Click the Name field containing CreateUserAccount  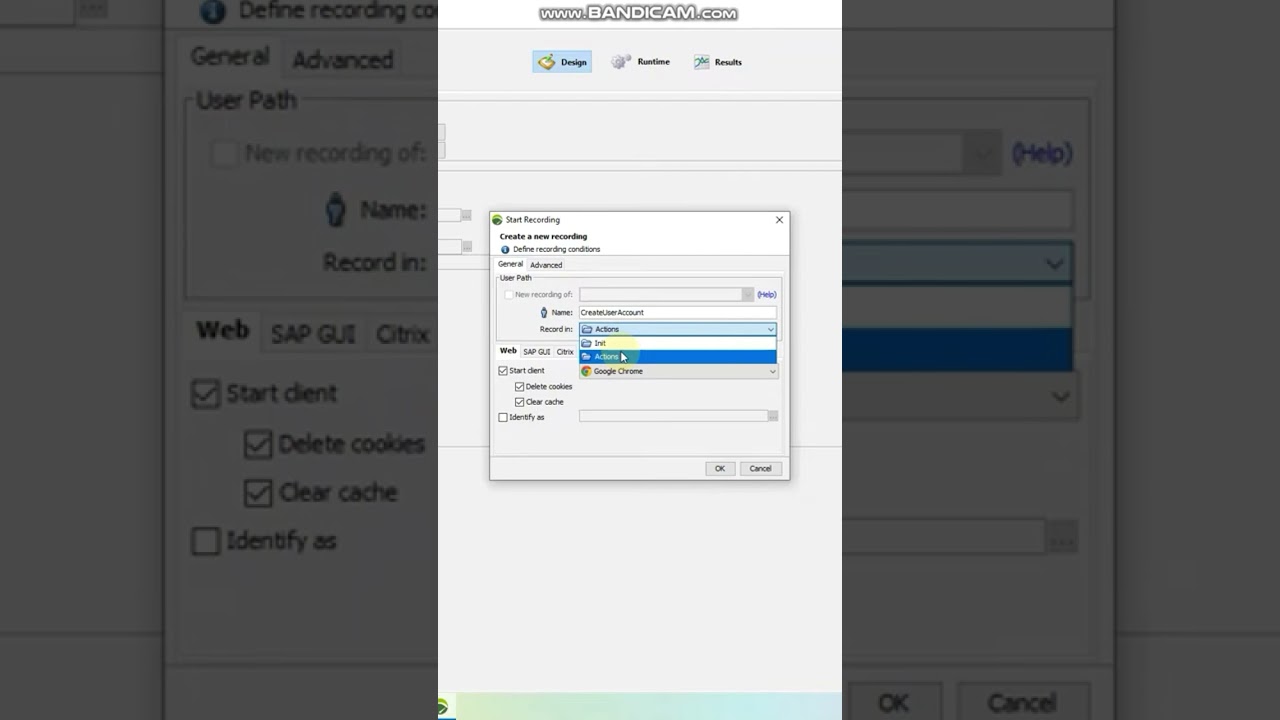[x=677, y=312]
